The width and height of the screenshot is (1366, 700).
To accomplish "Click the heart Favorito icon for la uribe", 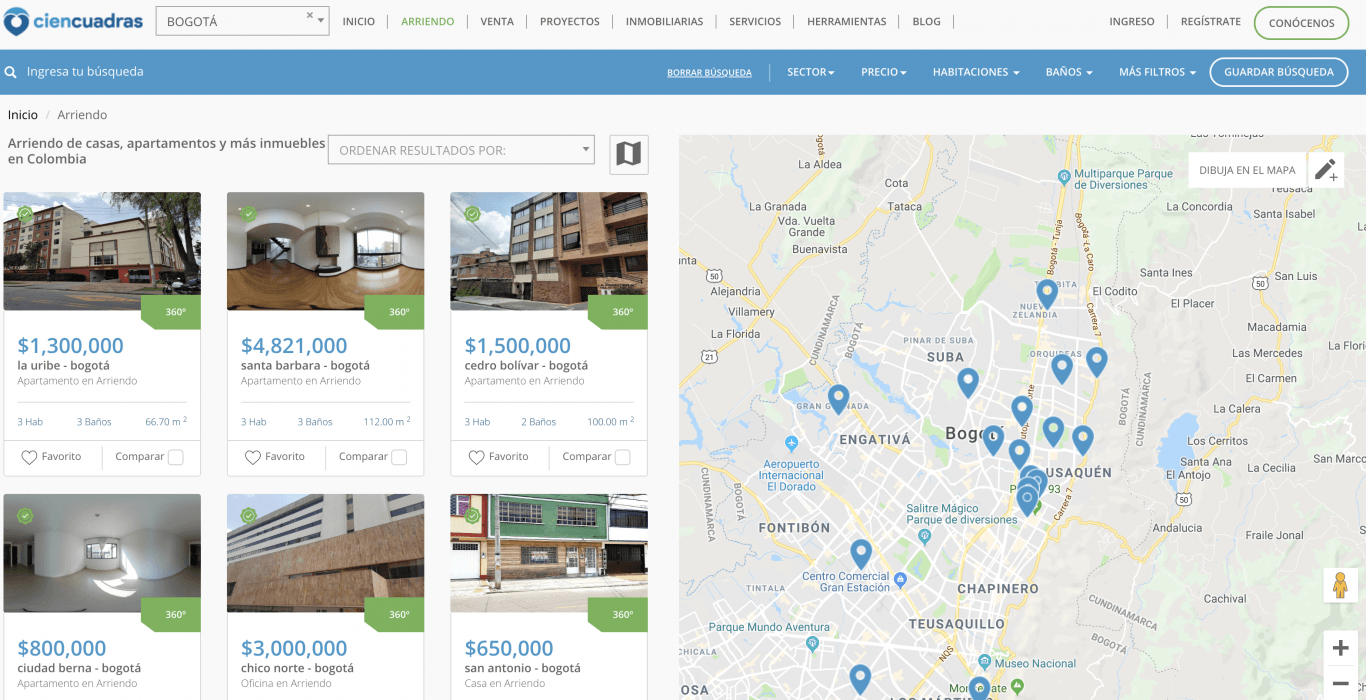I will pos(29,457).
